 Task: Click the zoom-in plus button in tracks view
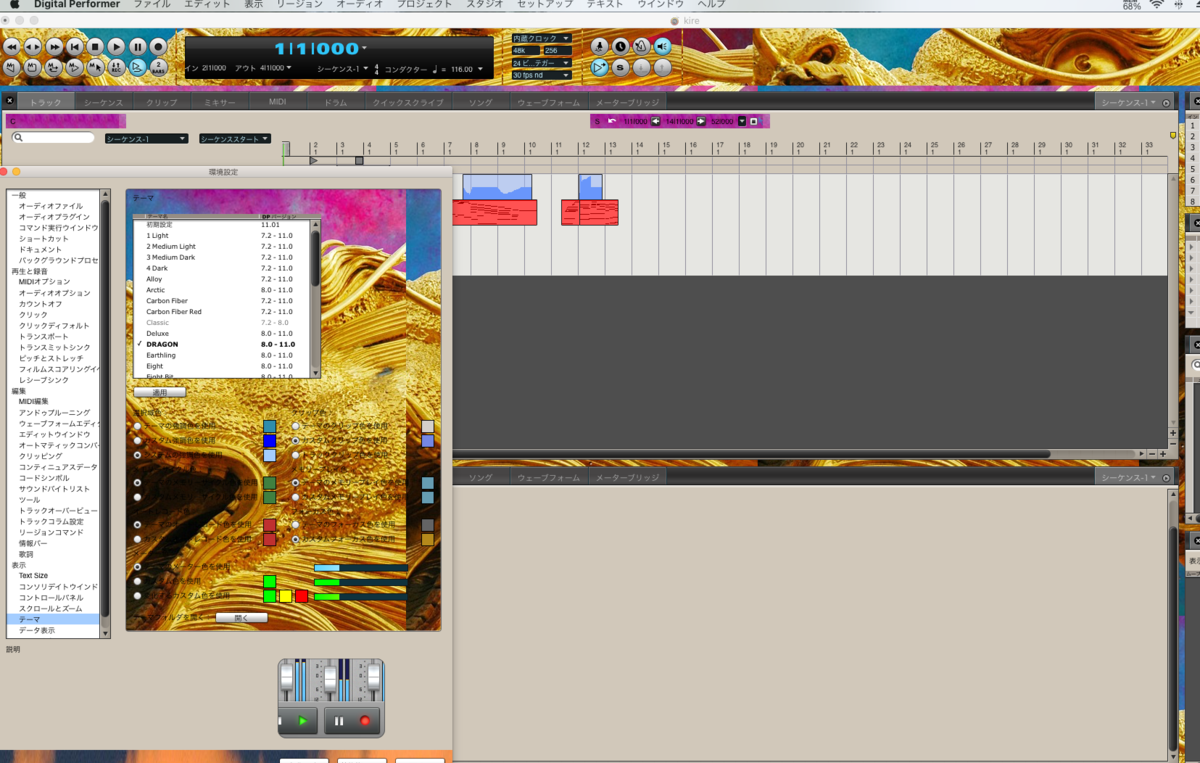(1163, 454)
